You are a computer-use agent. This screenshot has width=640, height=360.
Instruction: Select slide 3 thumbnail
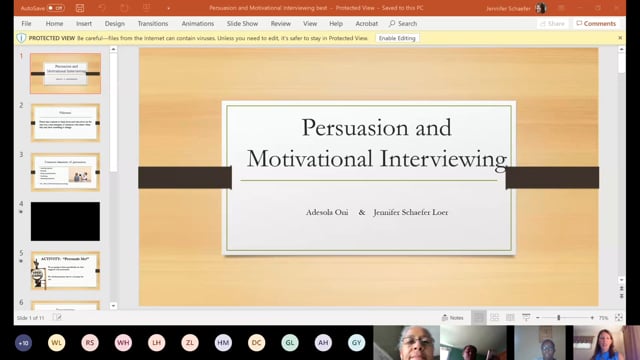point(65,172)
